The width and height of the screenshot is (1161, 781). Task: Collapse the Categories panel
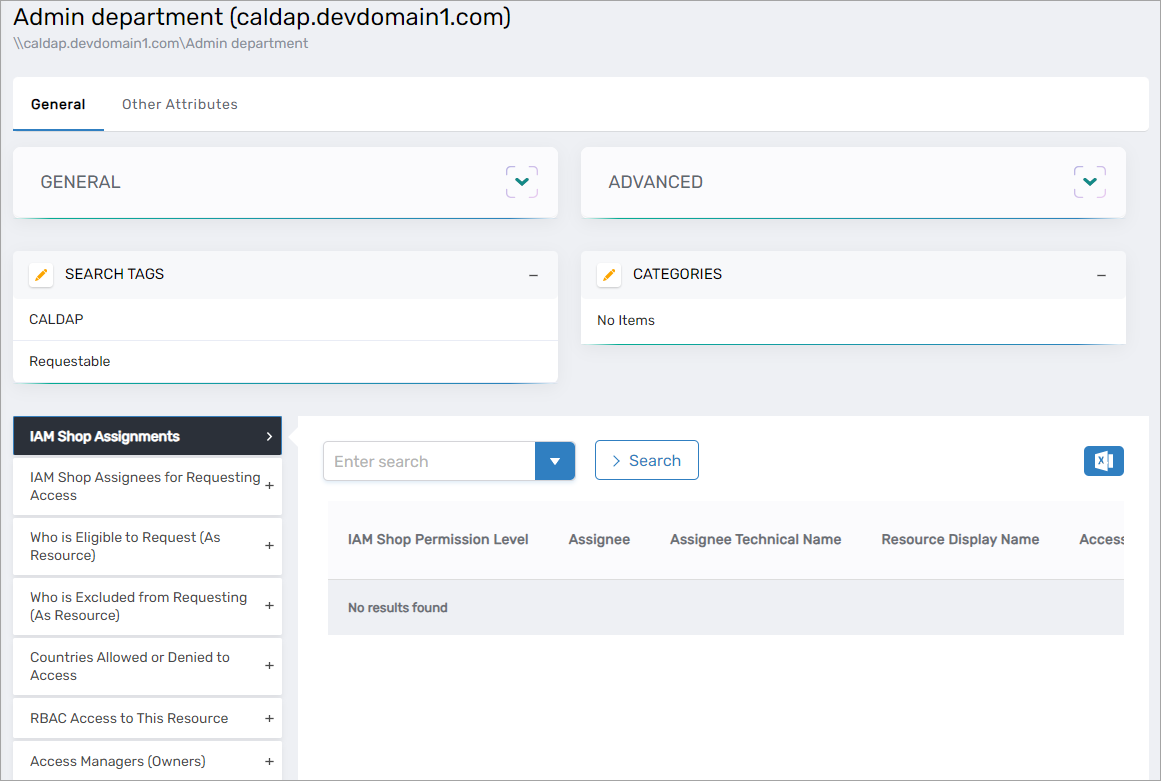[1101, 275]
